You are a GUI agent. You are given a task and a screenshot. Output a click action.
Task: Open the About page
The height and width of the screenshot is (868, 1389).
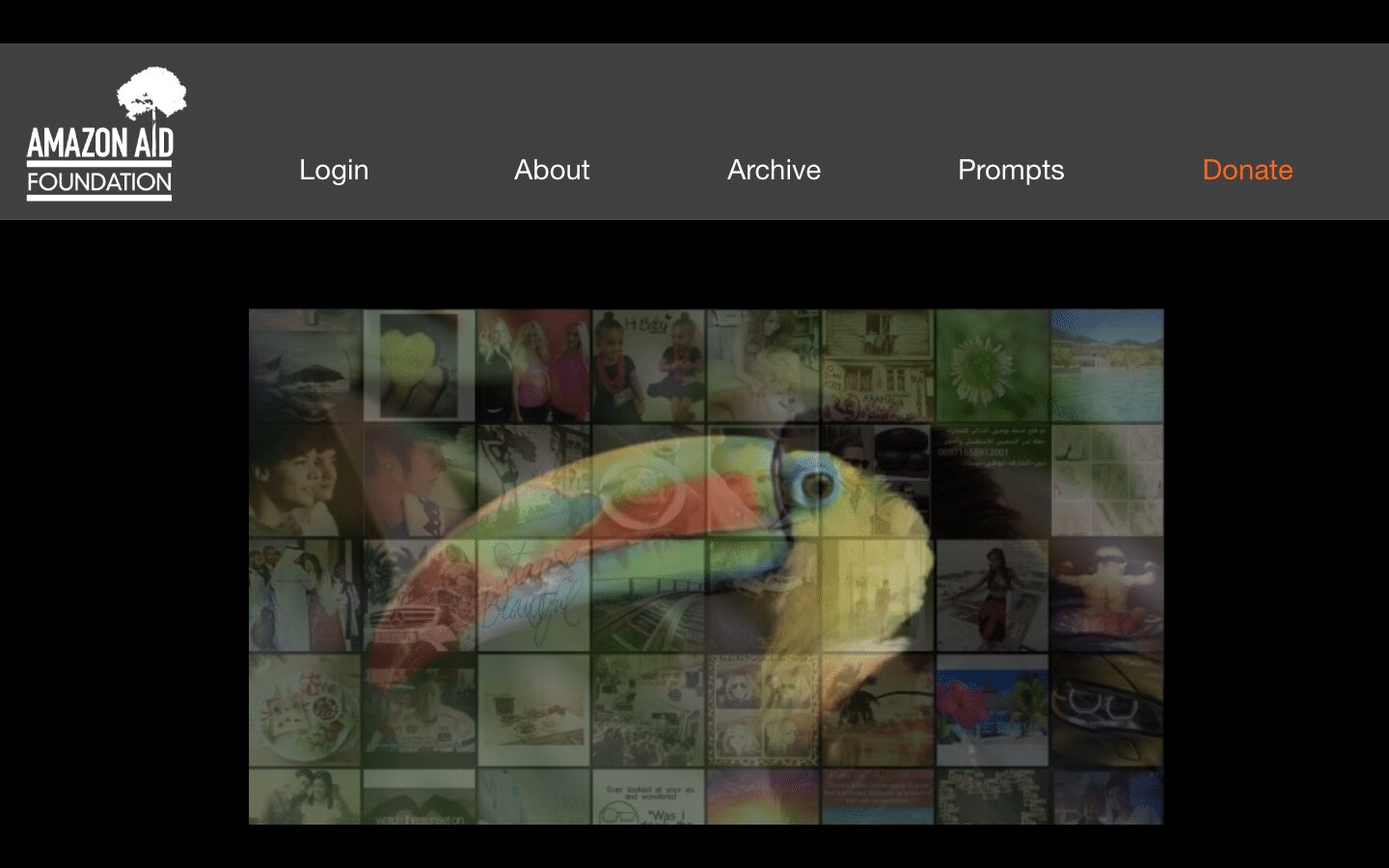tap(552, 170)
